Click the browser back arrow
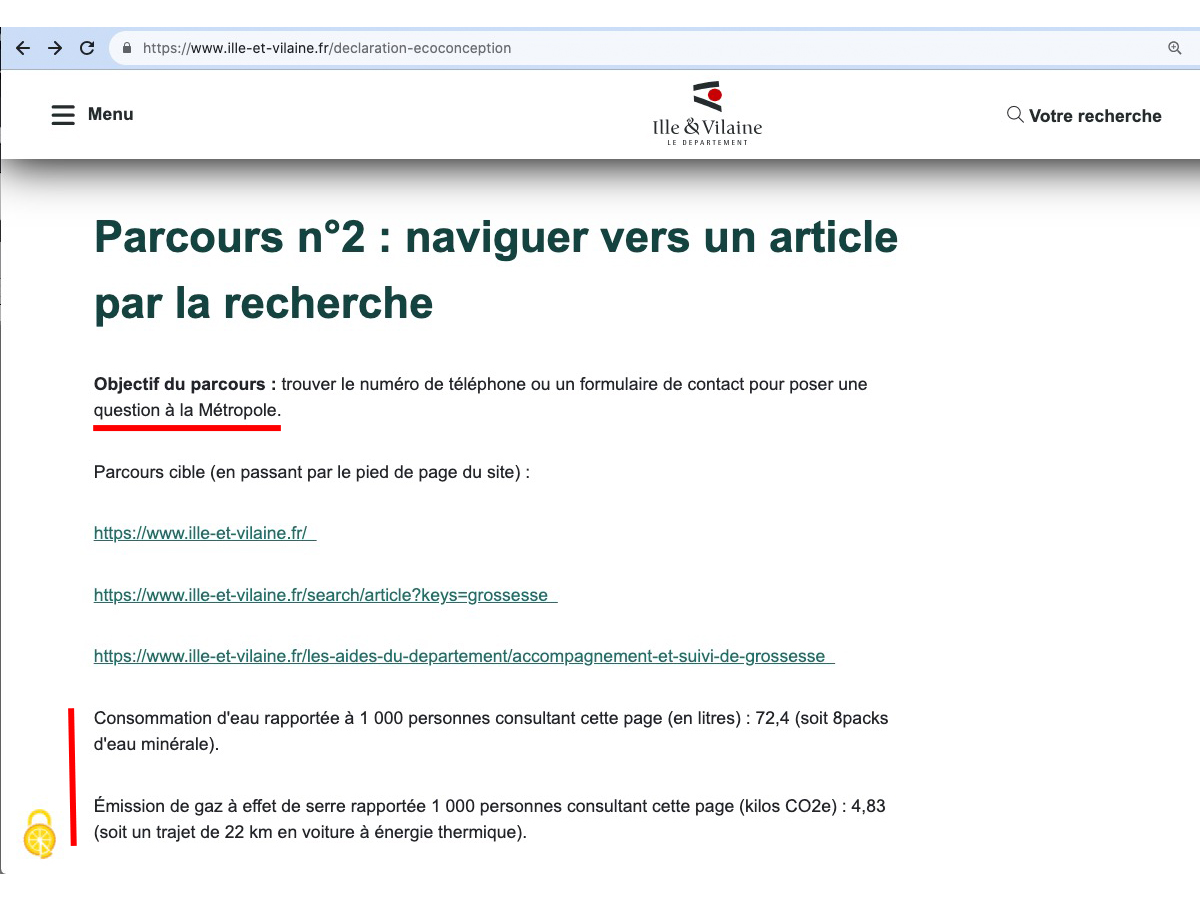1200x900 pixels. [23, 48]
